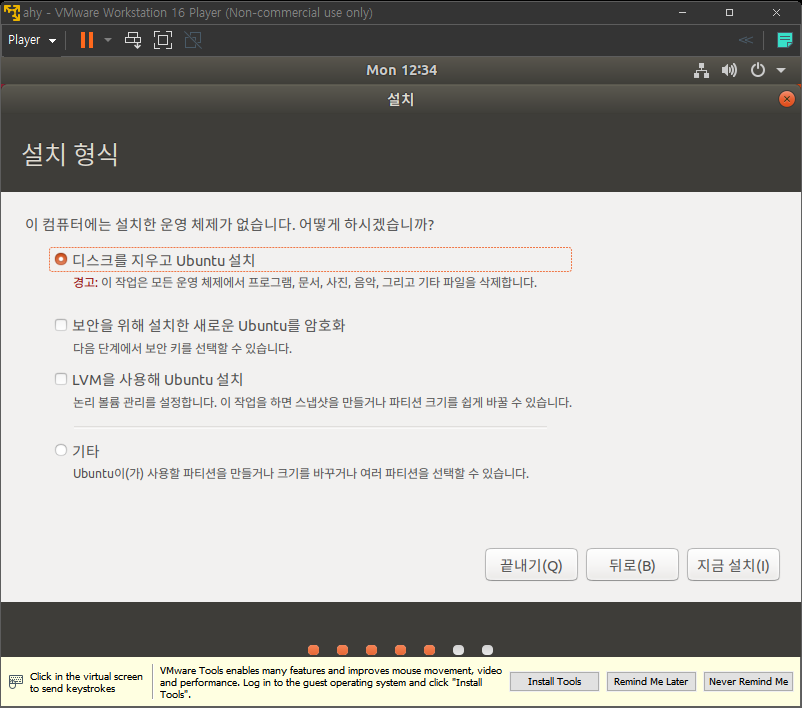This screenshot has width=802, height=708.
Task: Click the 끝내기(Q) button
Action: coord(531,565)
